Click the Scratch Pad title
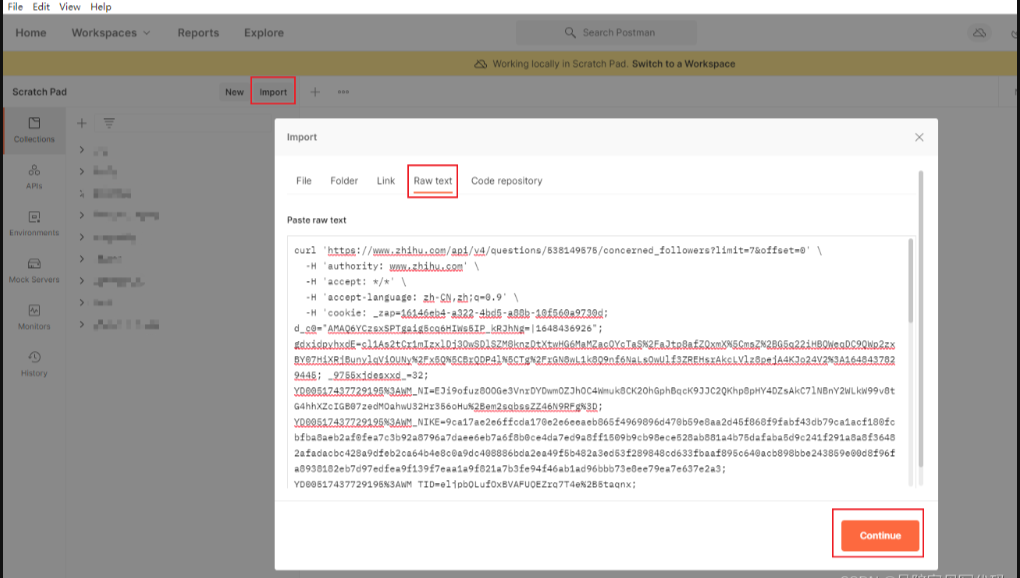The image size is (1020, 578). (40, 92)
